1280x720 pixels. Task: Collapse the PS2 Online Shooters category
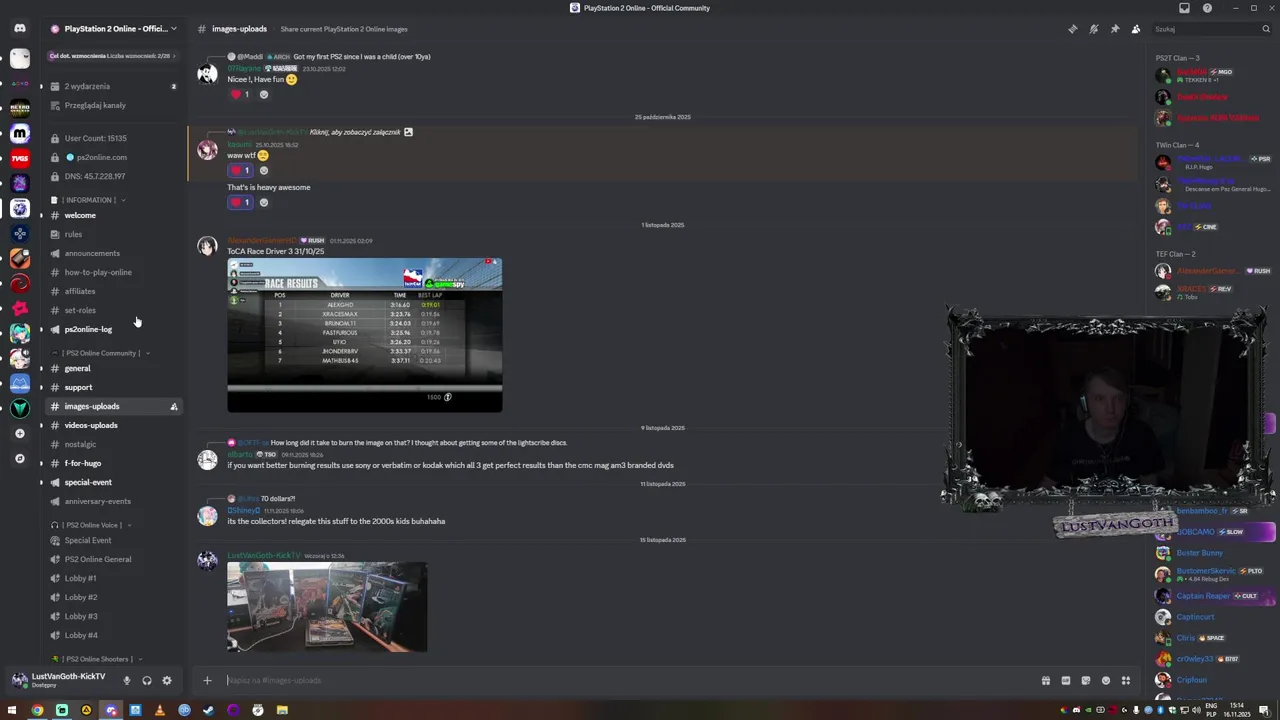pos(97,659)
